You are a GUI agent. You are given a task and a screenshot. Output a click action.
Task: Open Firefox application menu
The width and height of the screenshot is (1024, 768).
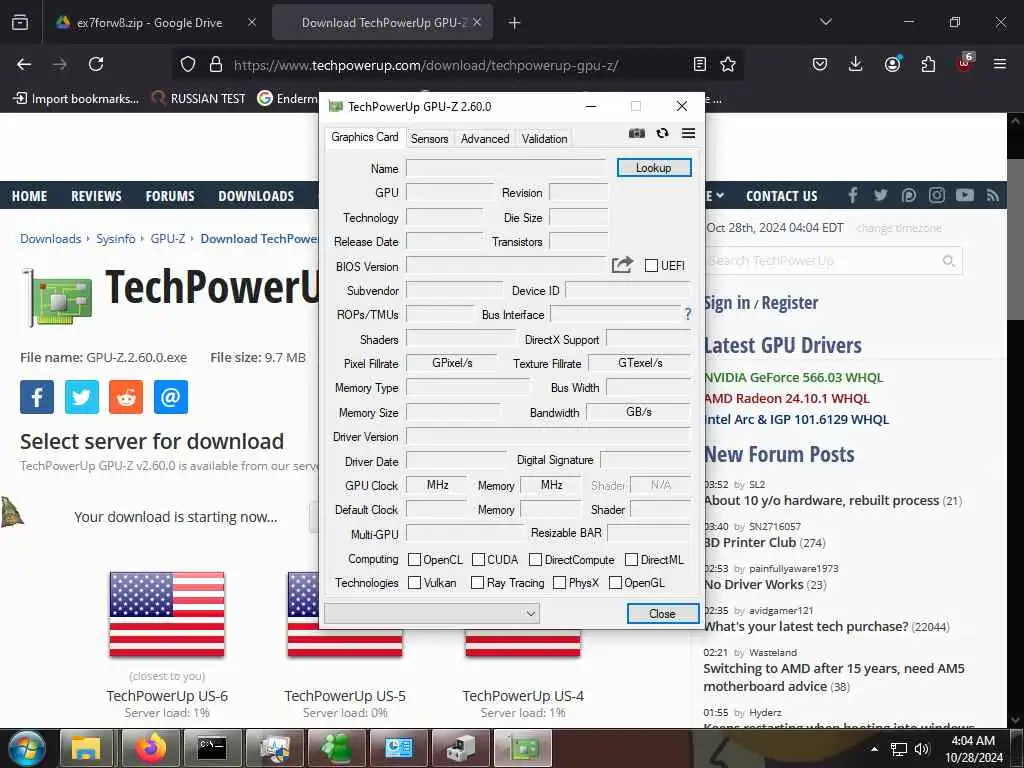pos(1000,64)
